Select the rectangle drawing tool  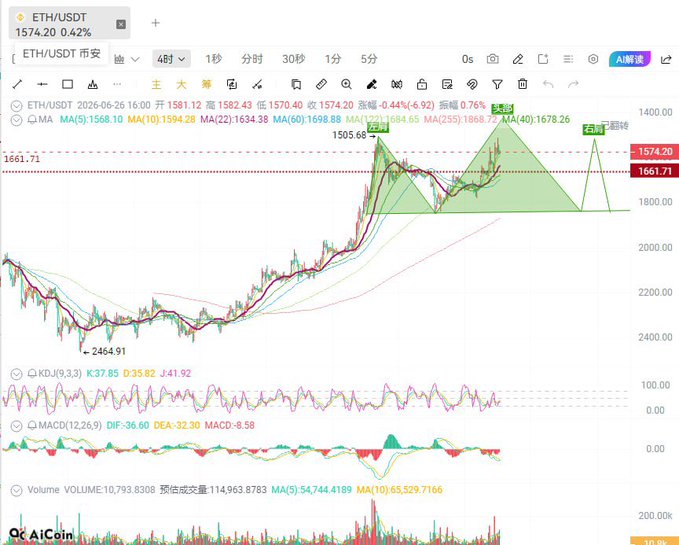pyautogui.click(x=68, y=84)
